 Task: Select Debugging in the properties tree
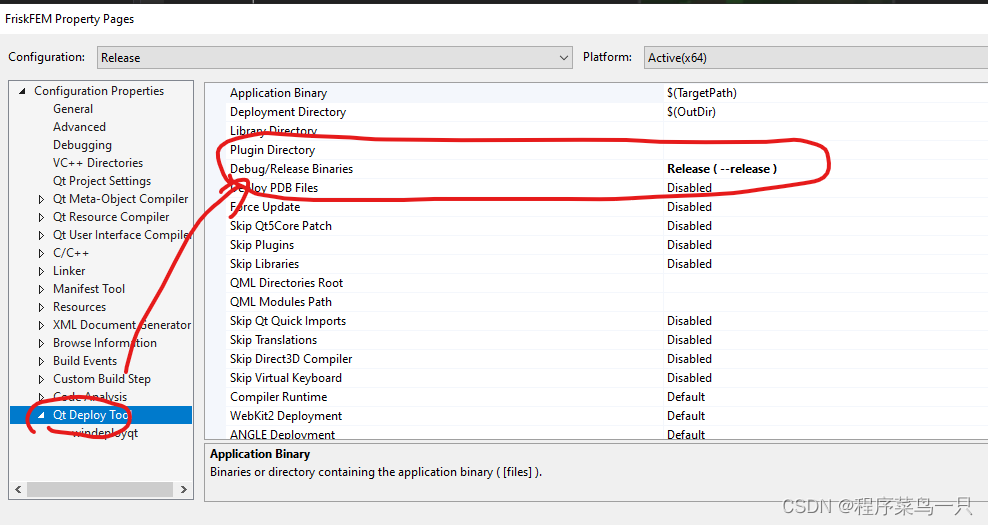tap(83, 145)
